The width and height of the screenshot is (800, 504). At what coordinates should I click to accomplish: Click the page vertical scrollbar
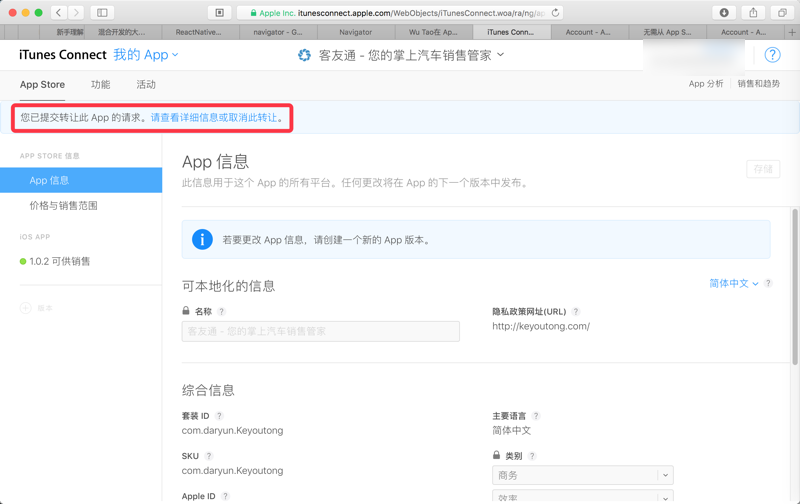tap(794, 287)
